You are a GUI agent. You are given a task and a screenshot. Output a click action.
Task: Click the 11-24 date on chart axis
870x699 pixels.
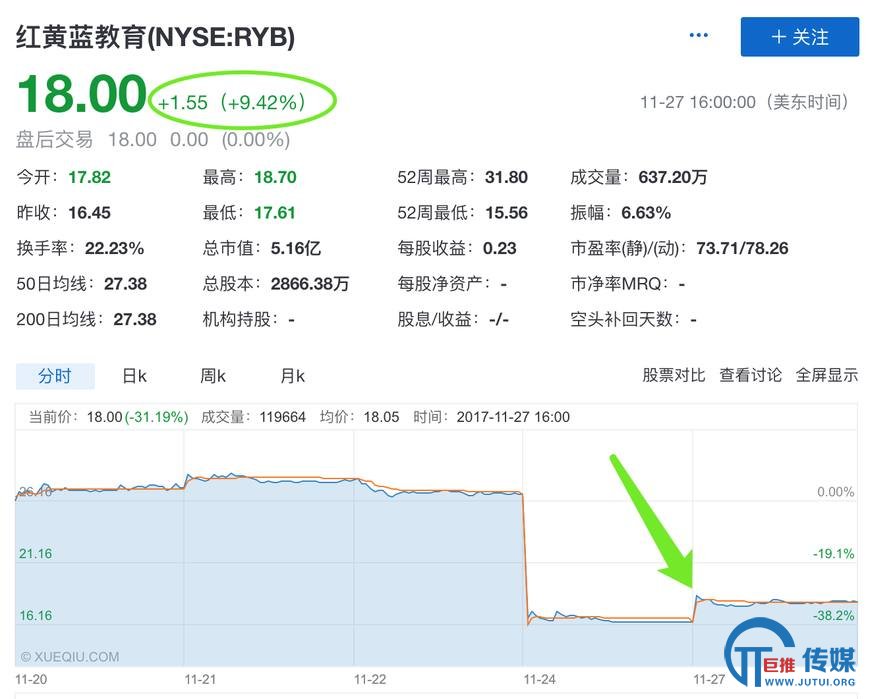pos(539,680)
